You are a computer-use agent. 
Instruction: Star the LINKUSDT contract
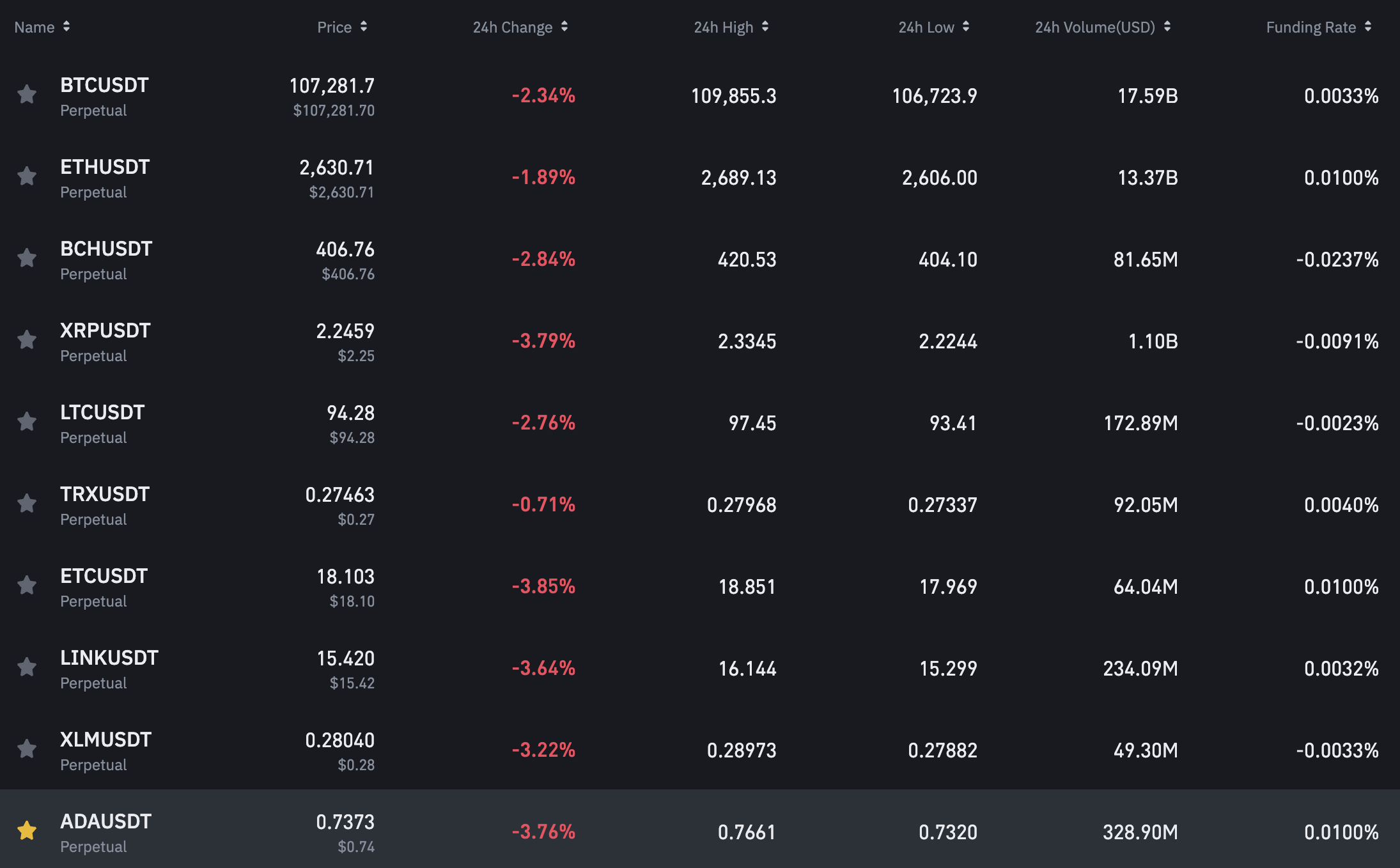[x=27, y=667]
